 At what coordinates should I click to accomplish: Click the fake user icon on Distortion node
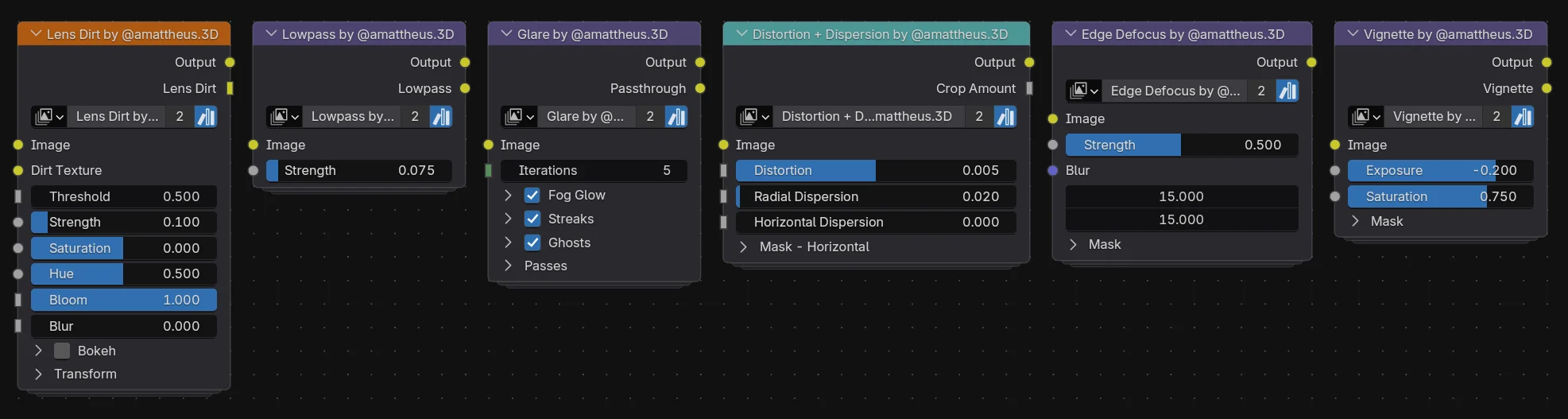[1005, 117]
